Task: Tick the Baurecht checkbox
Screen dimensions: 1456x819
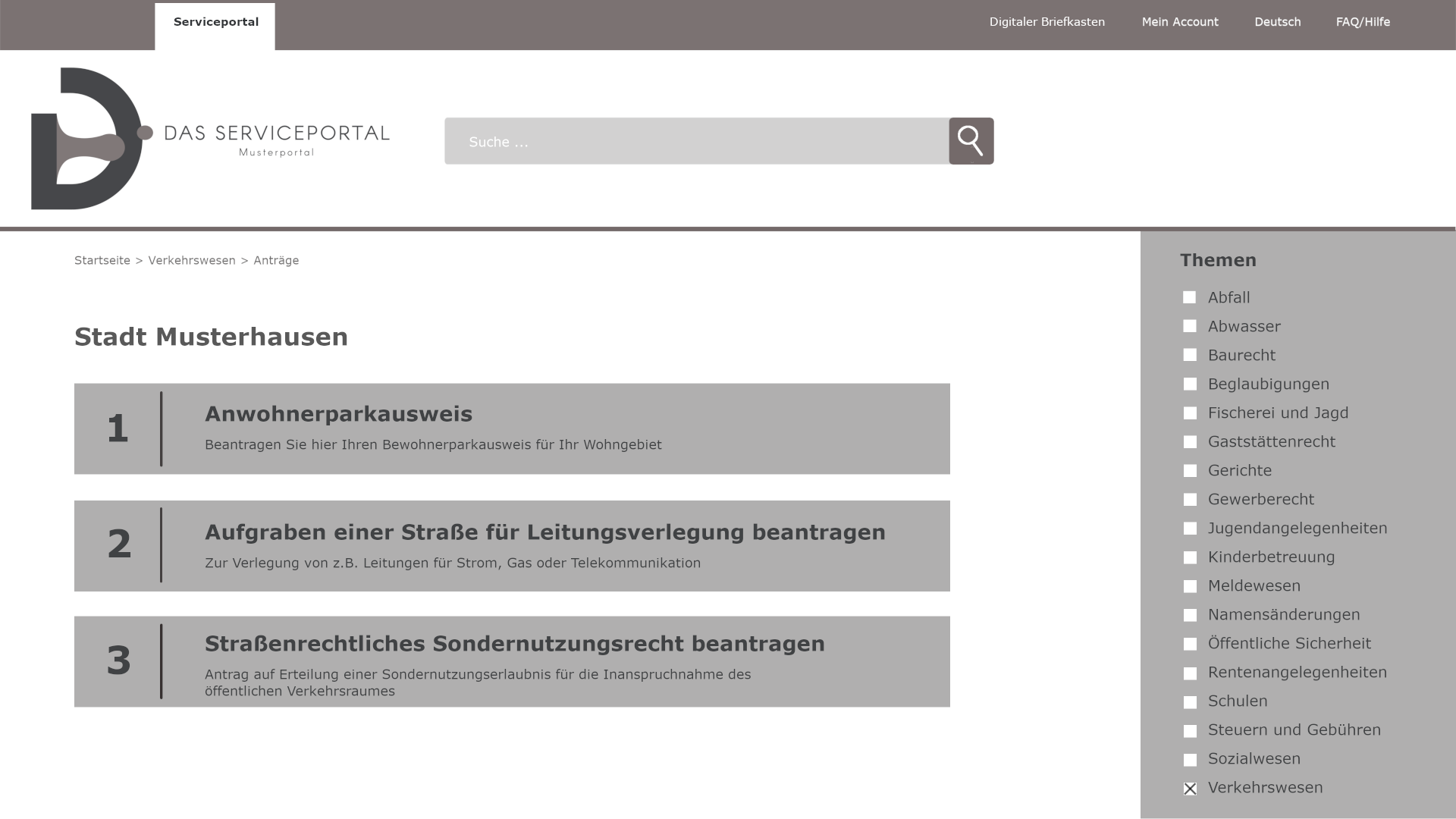Action: tap(1189, 356)
